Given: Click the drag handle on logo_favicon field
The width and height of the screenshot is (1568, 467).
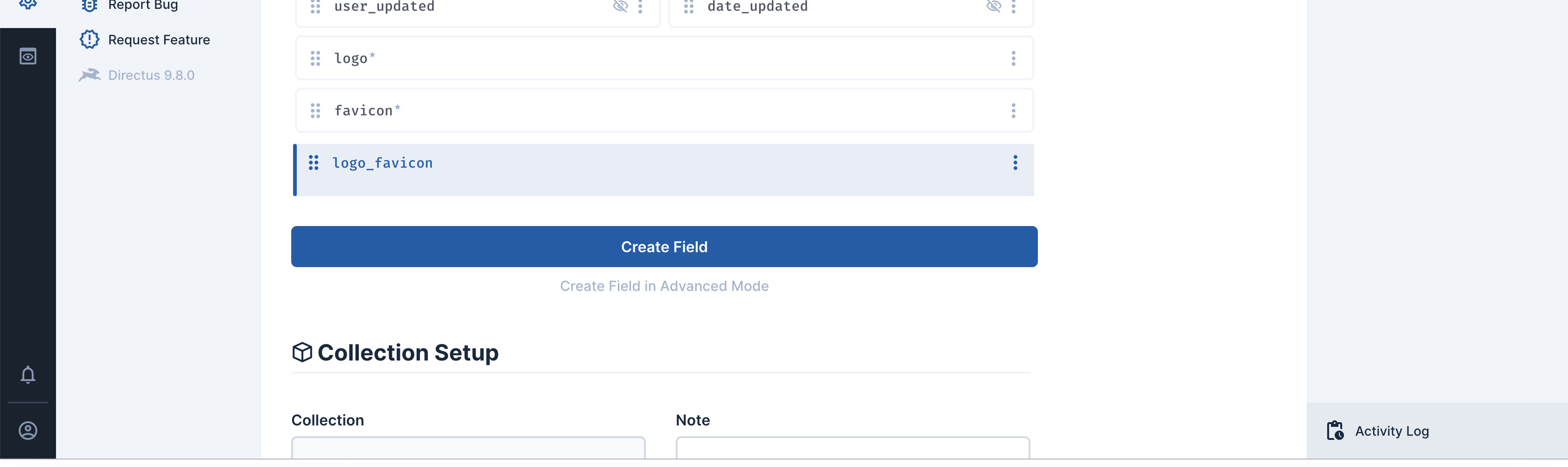Looking at the screenshot, I should tap(314, 163).
